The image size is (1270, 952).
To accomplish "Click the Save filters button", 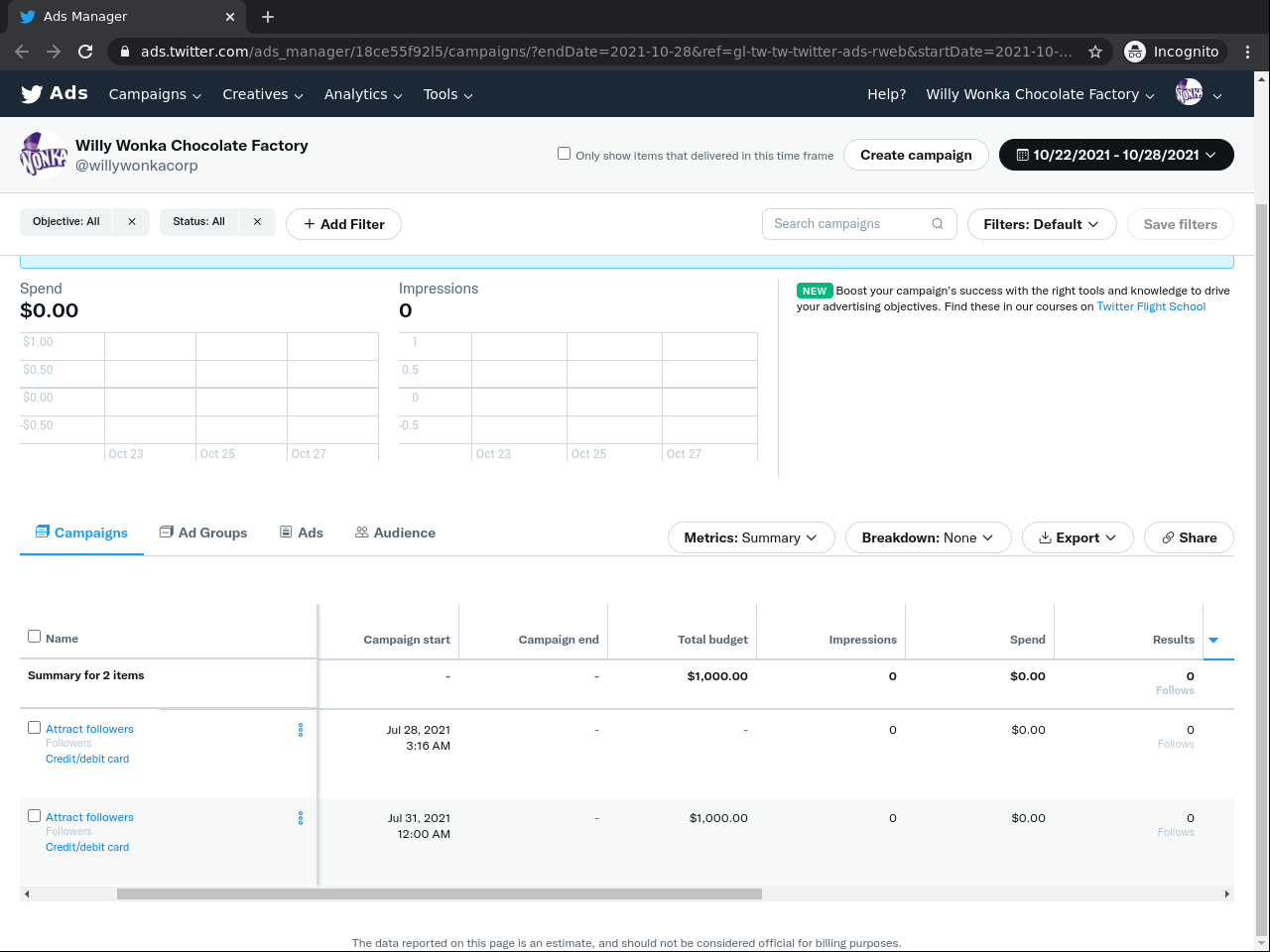I will pyautogui.click(x=1181, y=224).
